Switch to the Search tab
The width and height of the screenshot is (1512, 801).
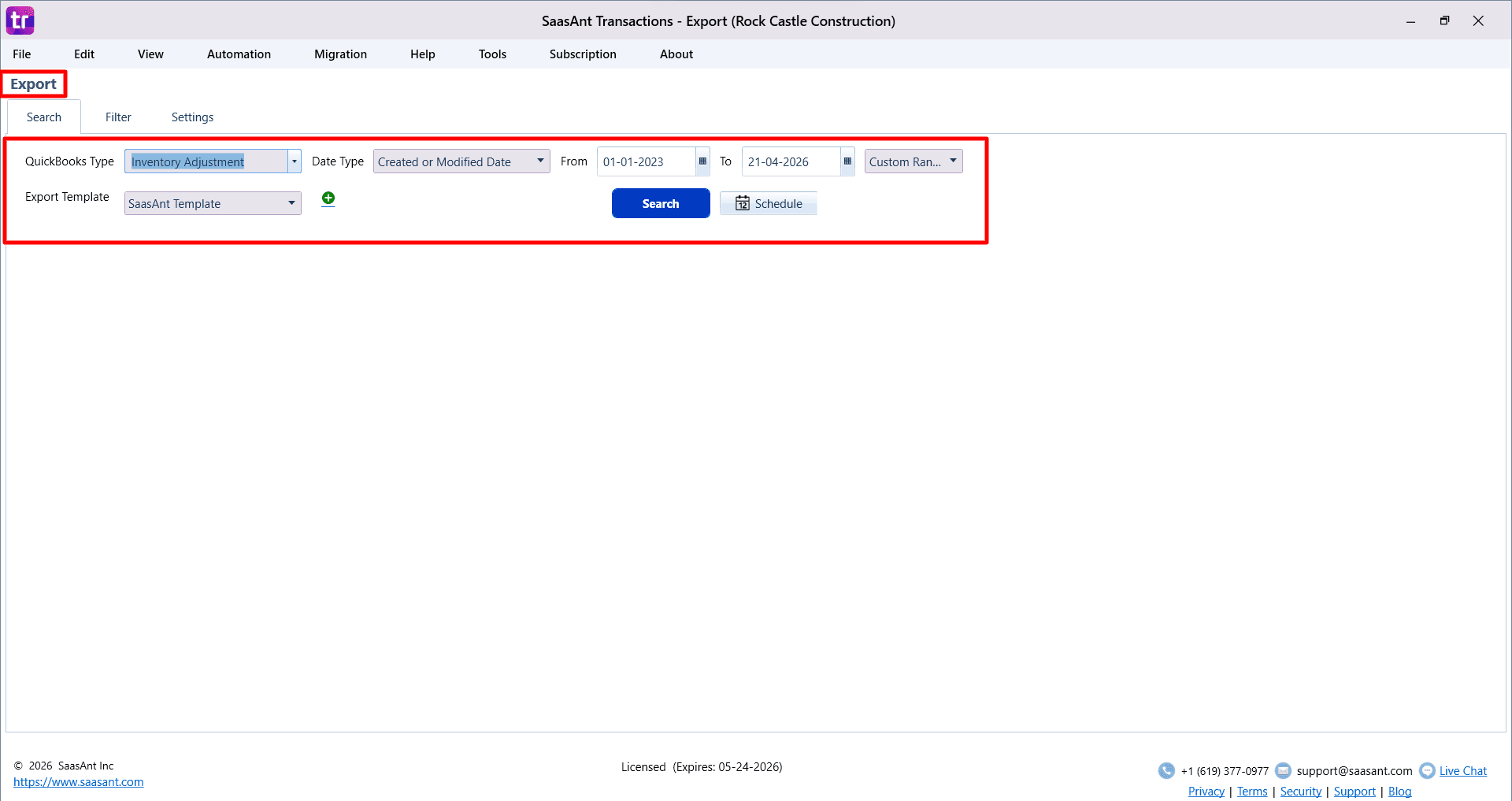point(44,117)
